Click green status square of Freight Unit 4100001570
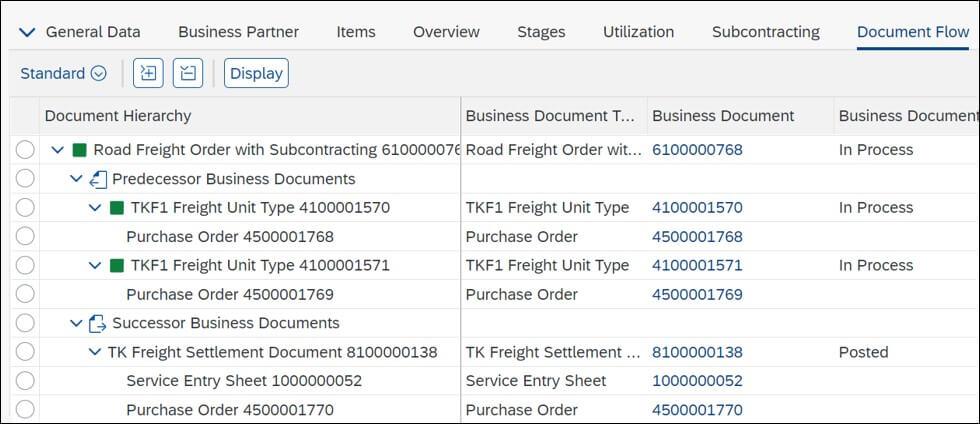 click(117, 208)
